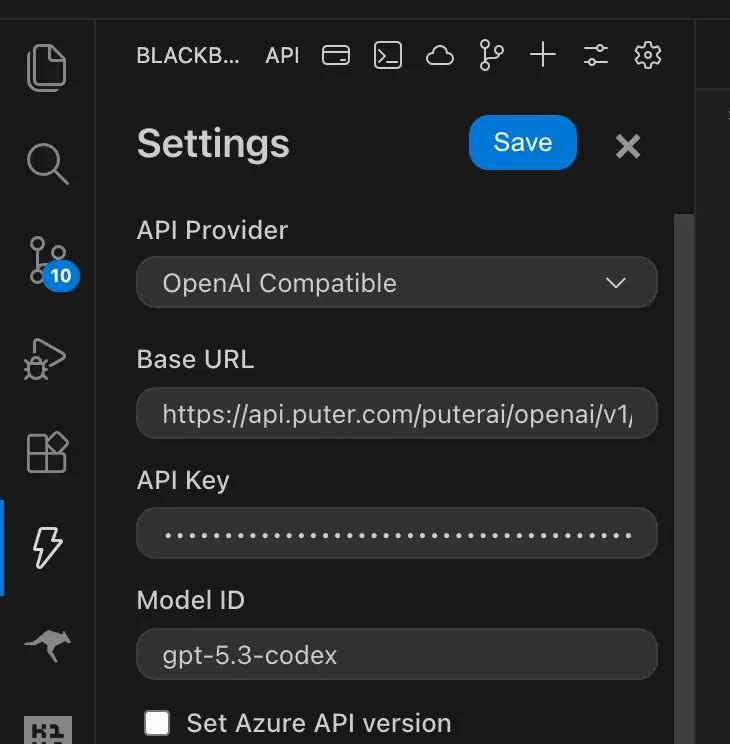Click the git branch icon in header
This screenshot has height=744, width=730.
(491, 55)
